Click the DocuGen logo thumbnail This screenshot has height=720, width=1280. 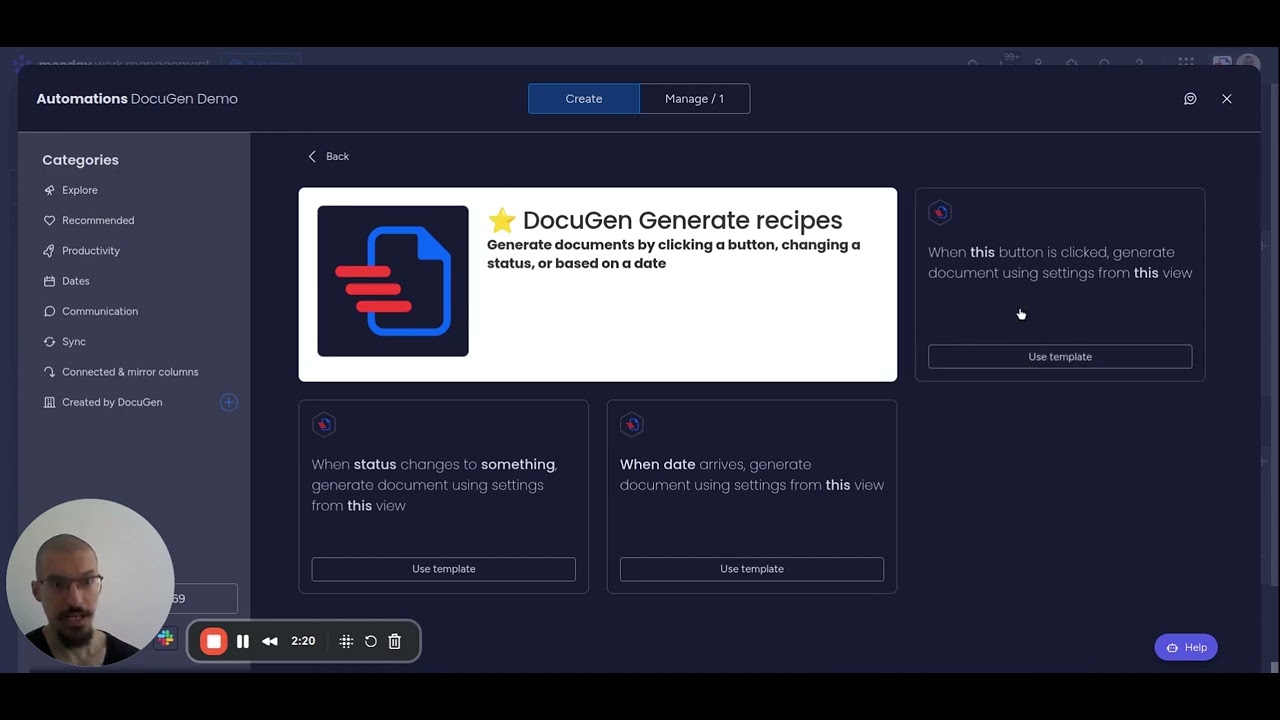(393, 281)
